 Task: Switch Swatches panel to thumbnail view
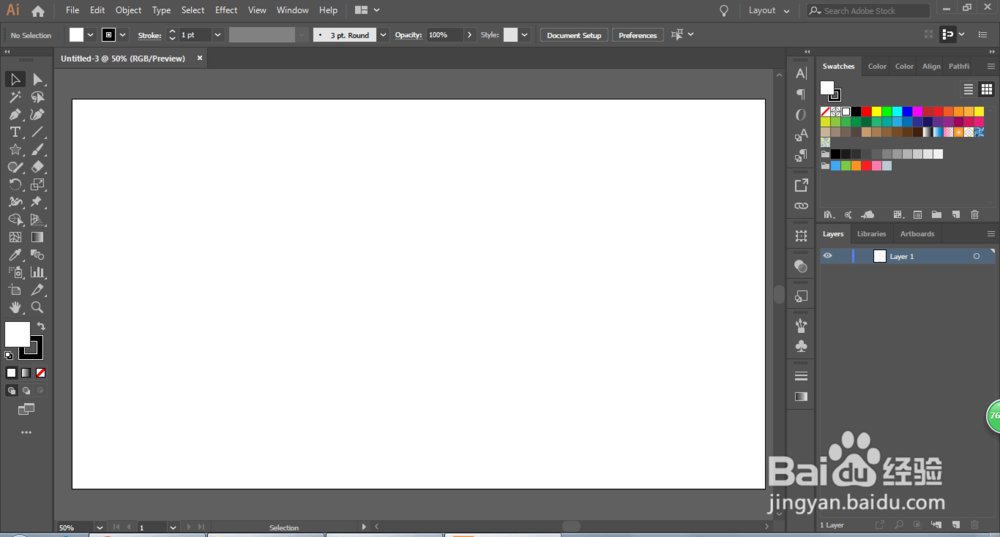coord(987,89)
